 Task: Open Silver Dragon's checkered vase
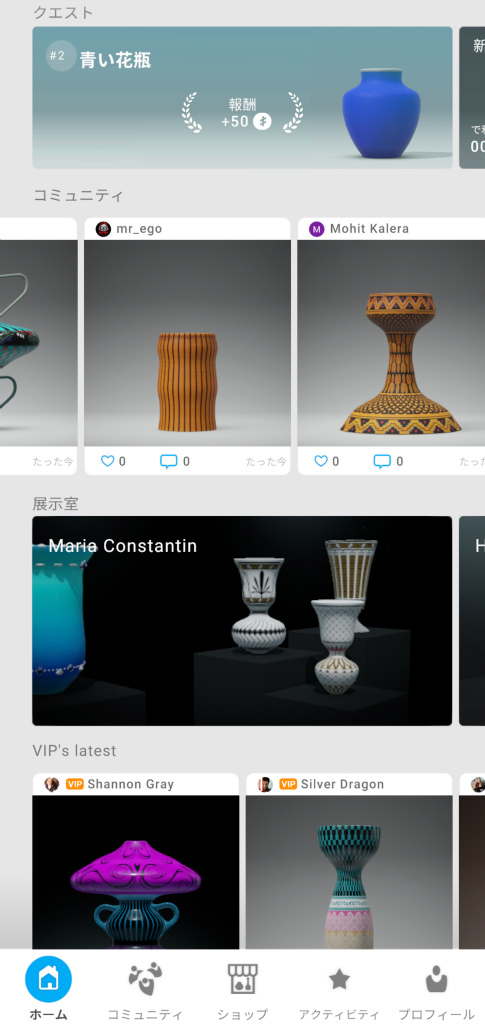click(349, 872)
